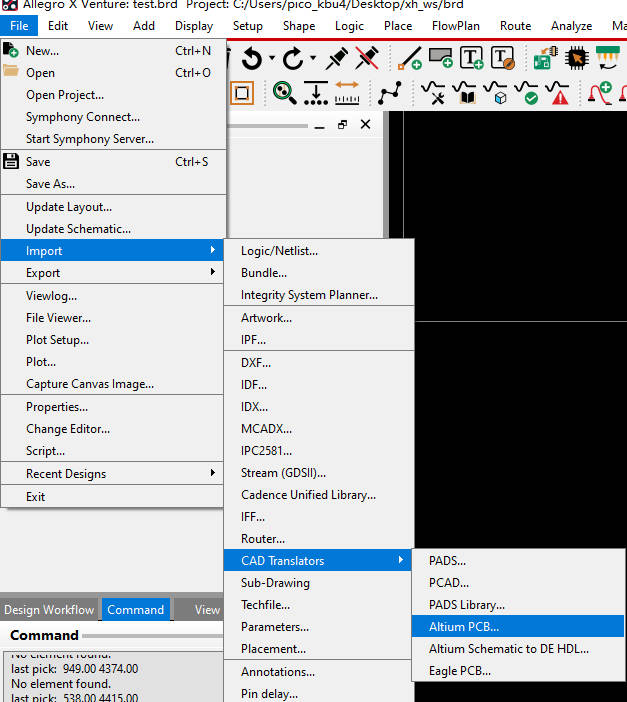Choose Cadence Unified Library... entry
Screen dimensions: 627x702
coord(319,494)
